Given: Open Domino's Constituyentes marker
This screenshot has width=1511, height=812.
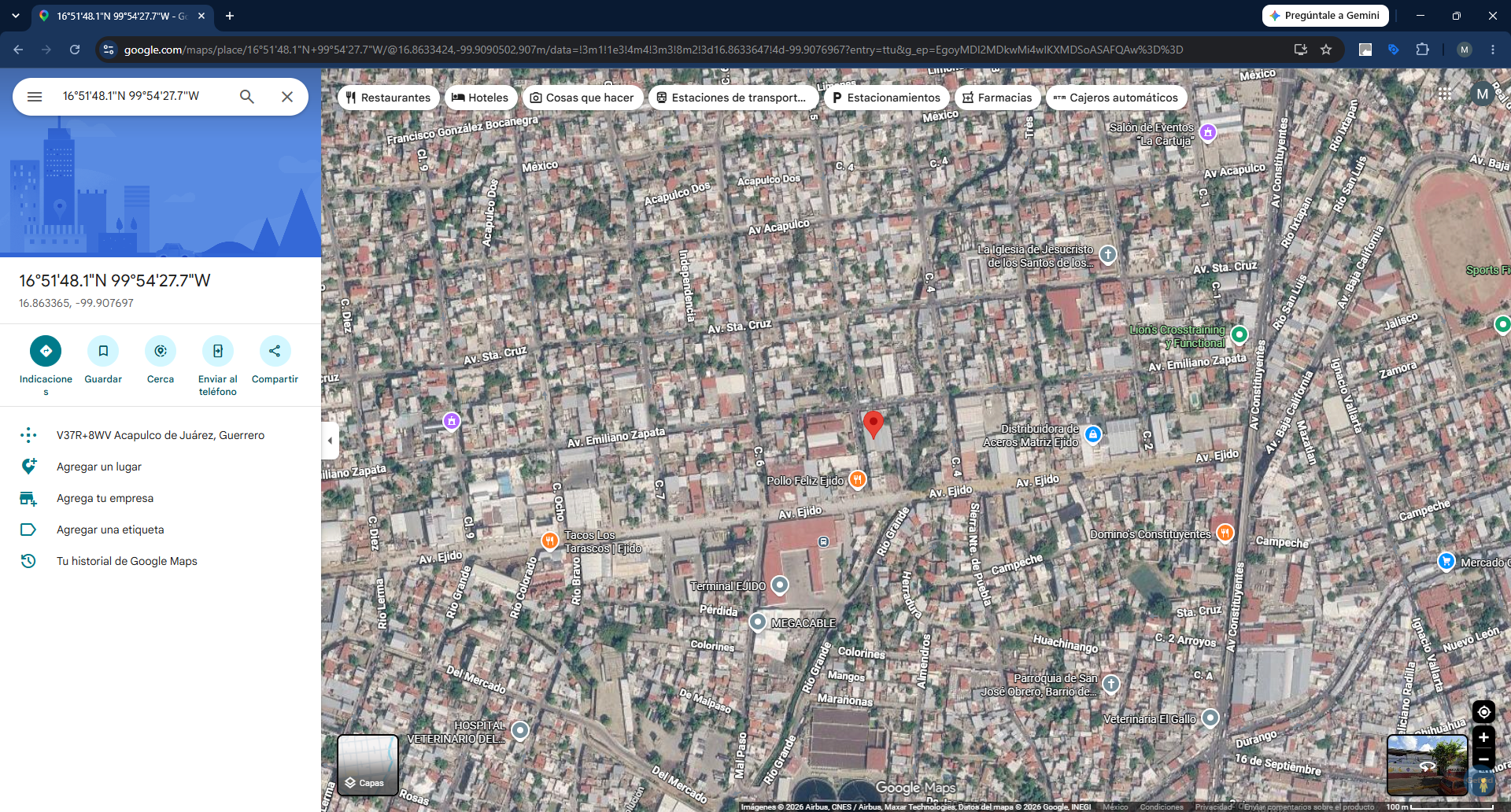Looking at the screenshot, I should point(1225,533).
